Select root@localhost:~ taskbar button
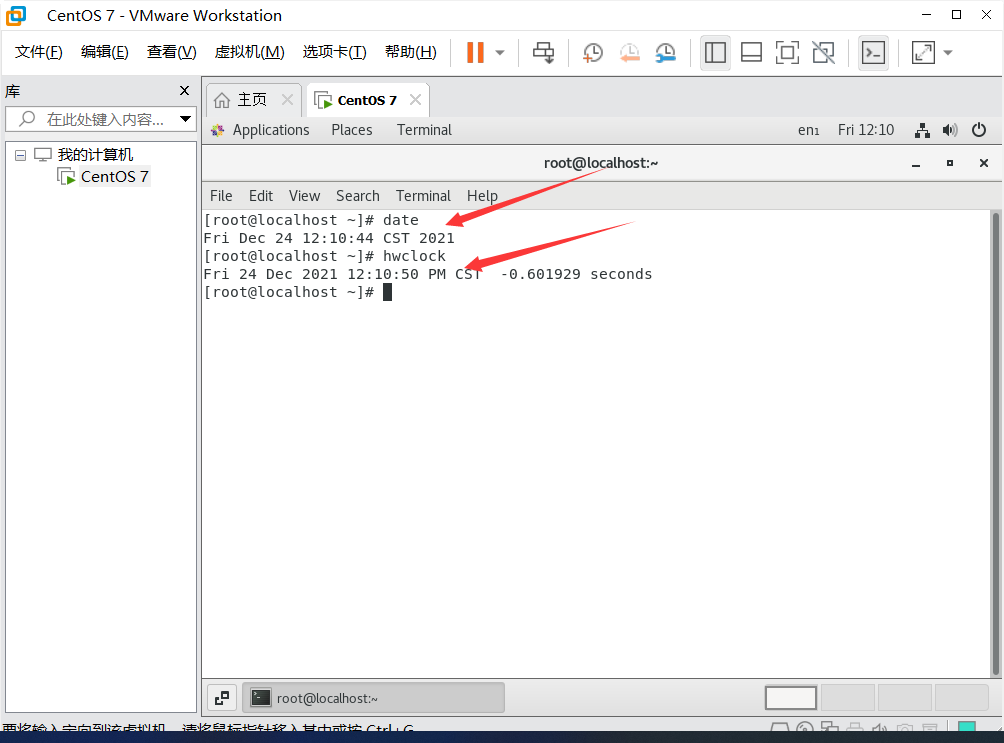 click(x=373, y=698)
